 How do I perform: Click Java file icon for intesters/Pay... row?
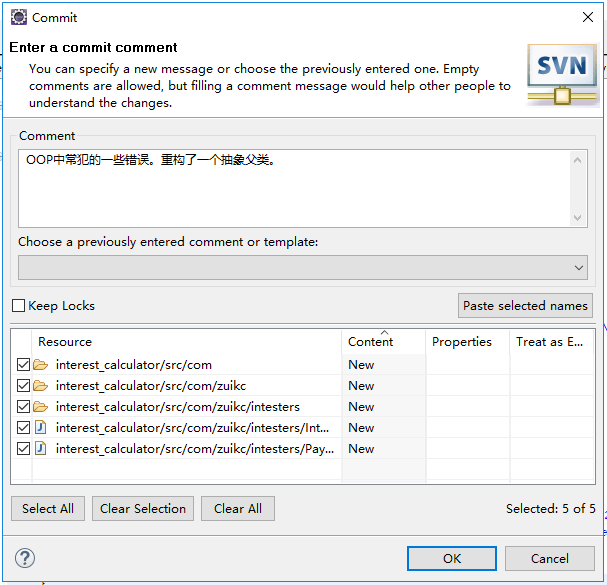[41, 449]
